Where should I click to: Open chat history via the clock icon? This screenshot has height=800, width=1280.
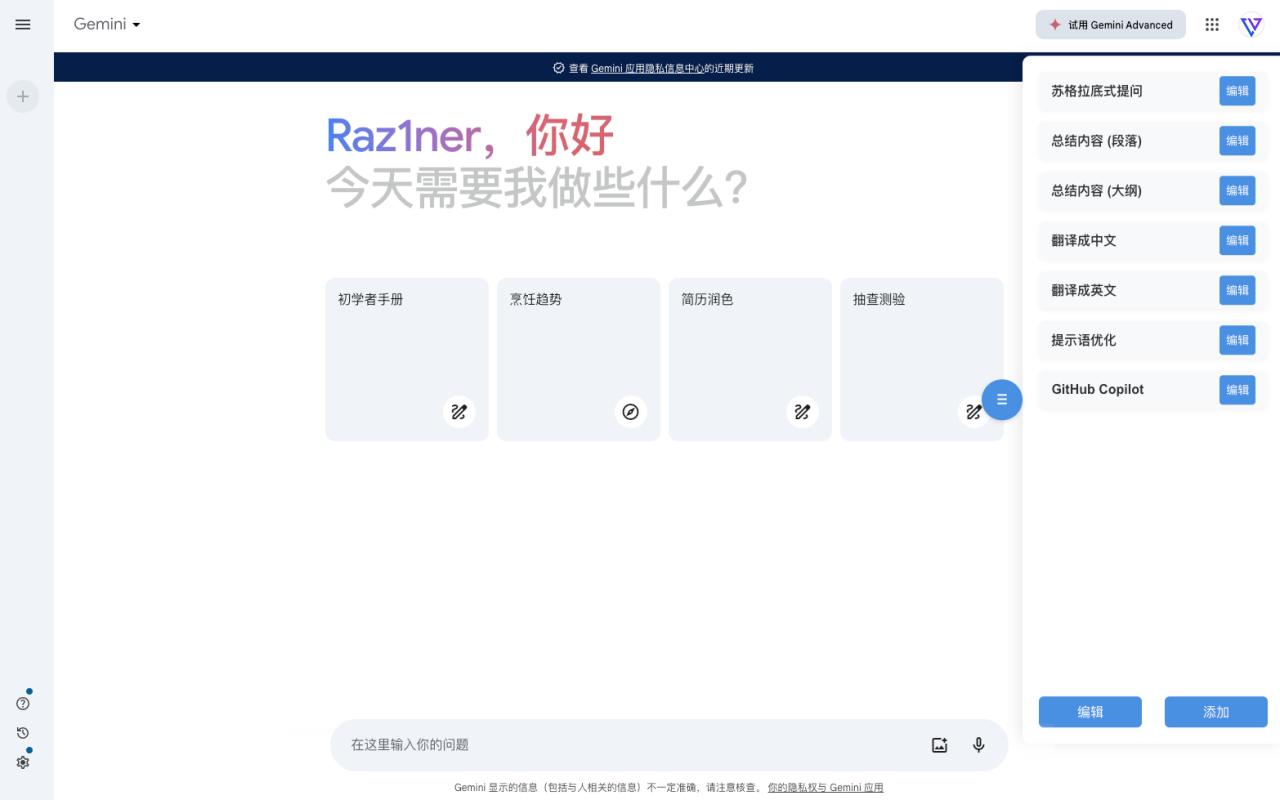(x=22, y=732)
